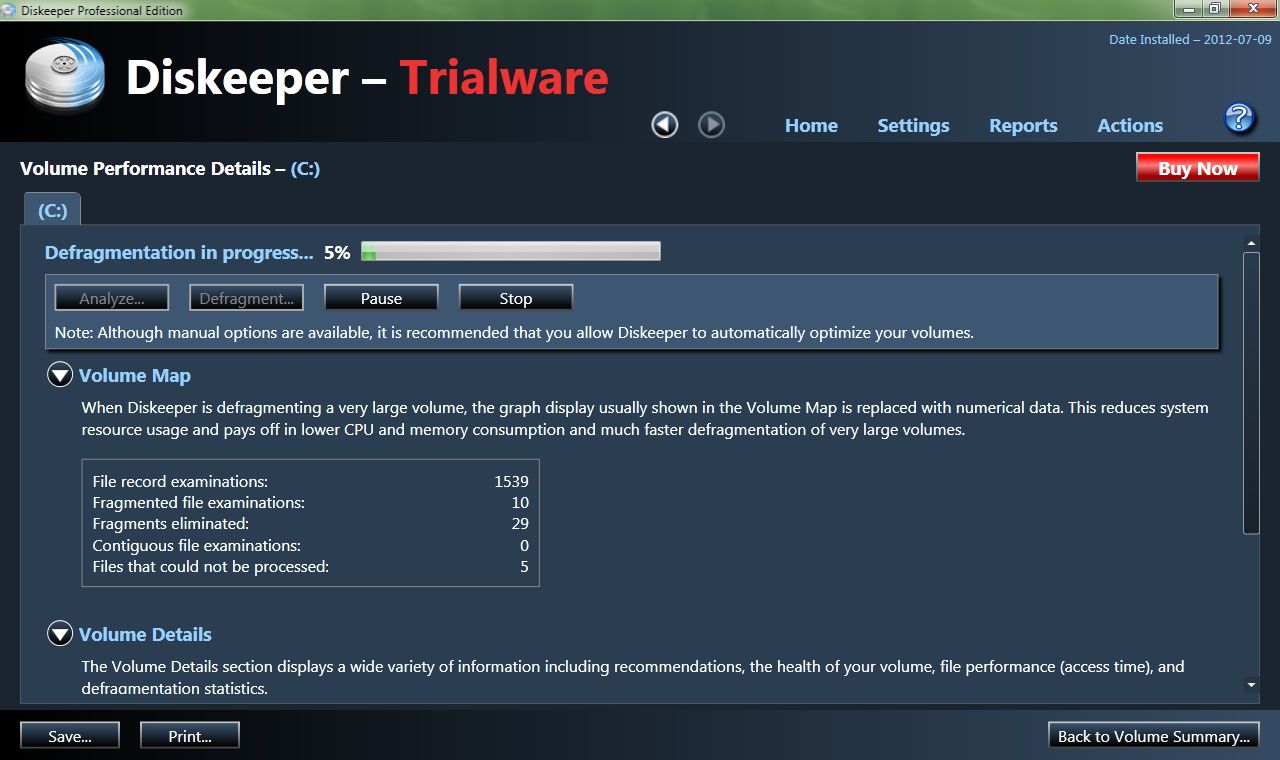This screenshot has height=760, width=1280.
Task: Click the red Trialware title text
Action: coord(504,78)
